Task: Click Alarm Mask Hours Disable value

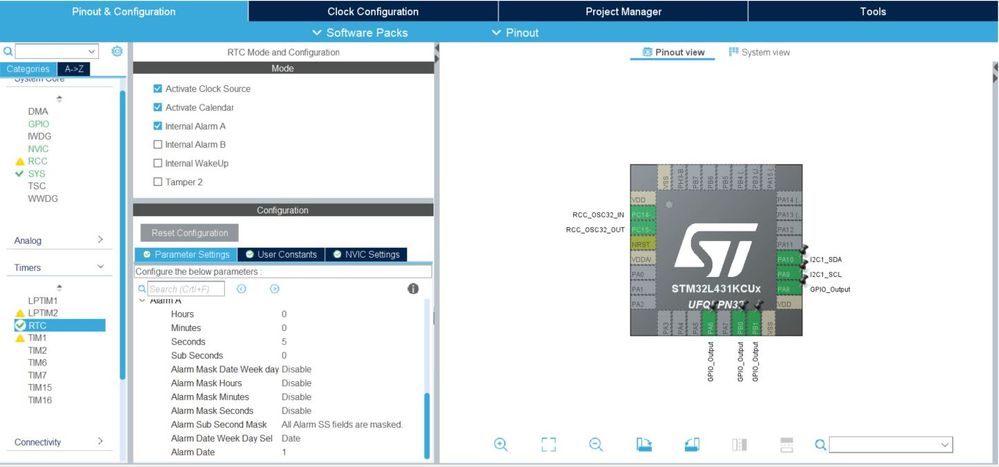Action: (x=296, y=383)
